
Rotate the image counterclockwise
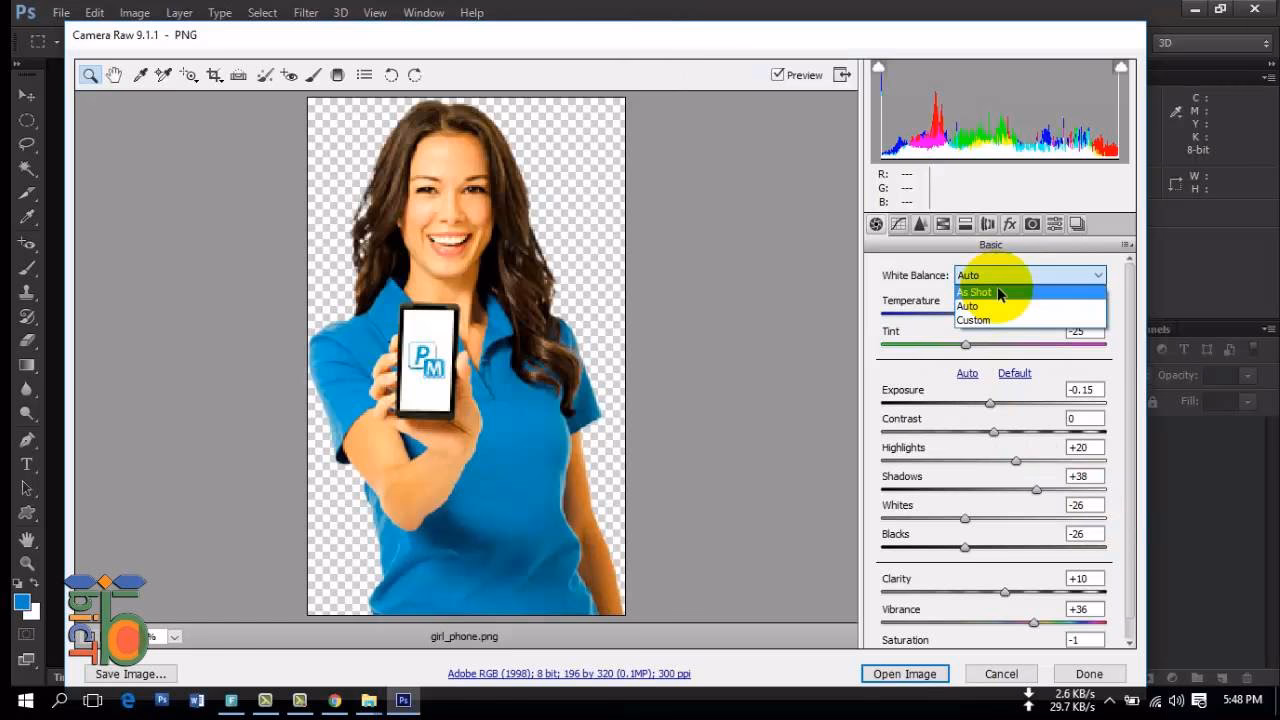(x=390, y=74)
